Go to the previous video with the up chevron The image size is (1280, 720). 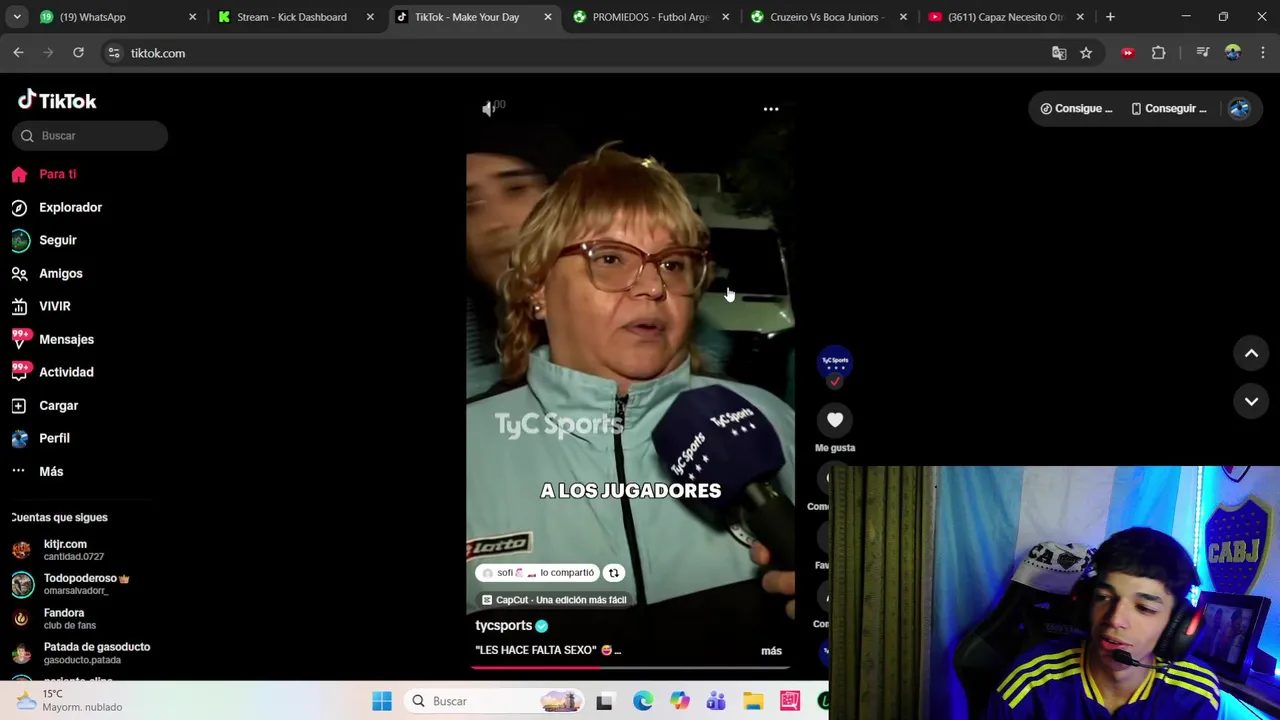click(x=1251, y=353)
